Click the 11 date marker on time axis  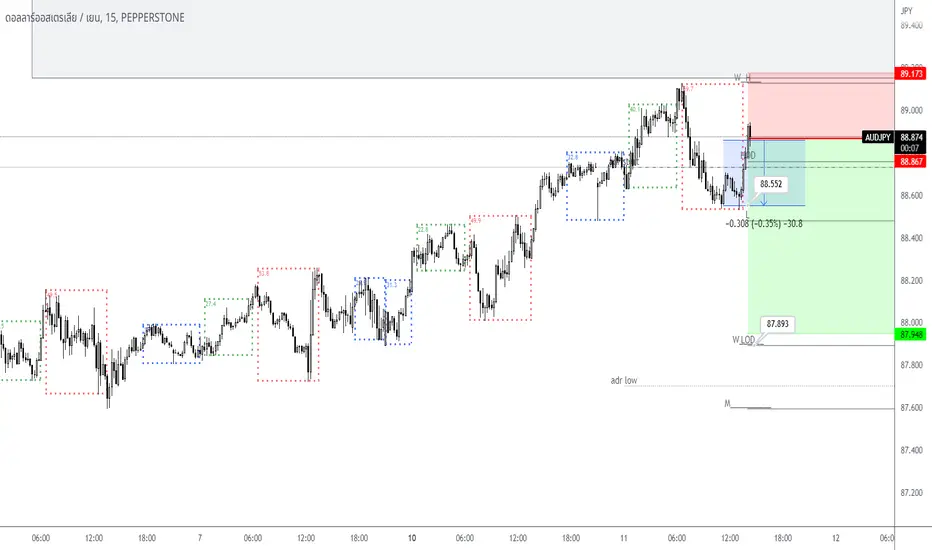[x=624, y=538]
